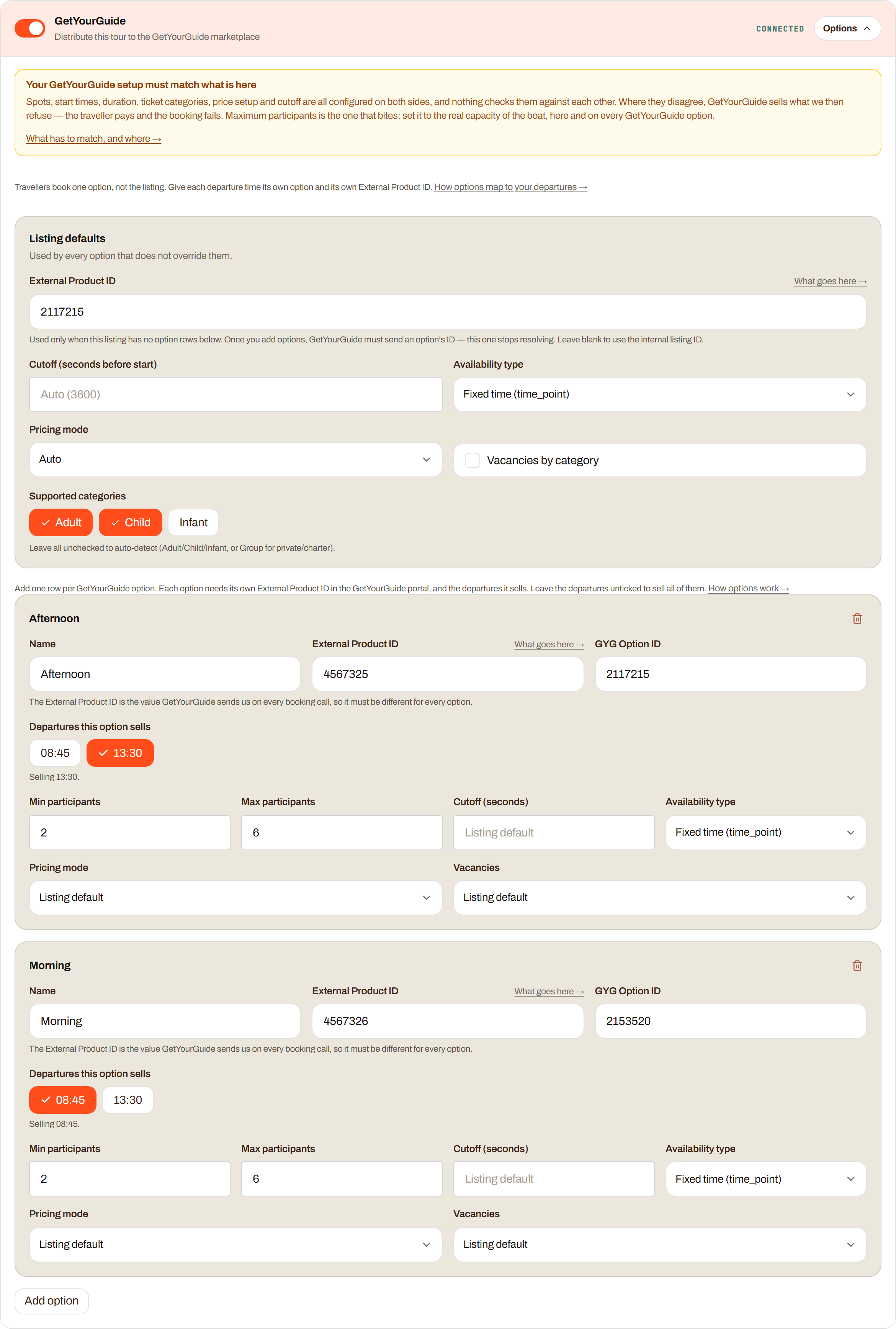Image resolution: width=896 pixels, height=1329 pixels.
Task: Edit Afternoon External Product ID 4567325
Action: [x=448, y=674]
